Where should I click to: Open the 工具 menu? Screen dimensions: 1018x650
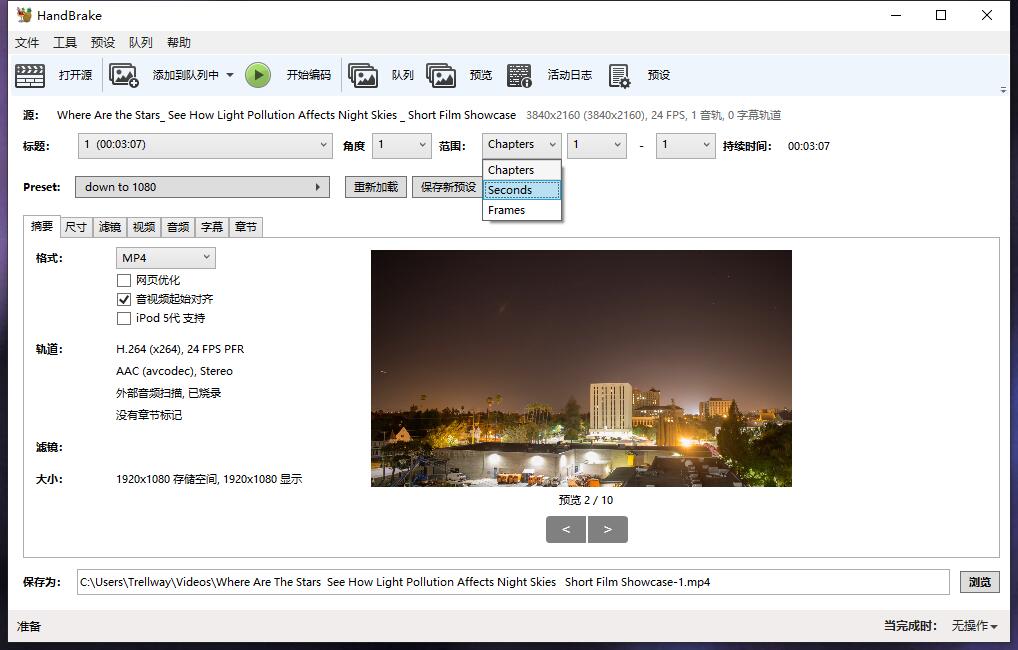pyautogui.click(x=65, y=43)
